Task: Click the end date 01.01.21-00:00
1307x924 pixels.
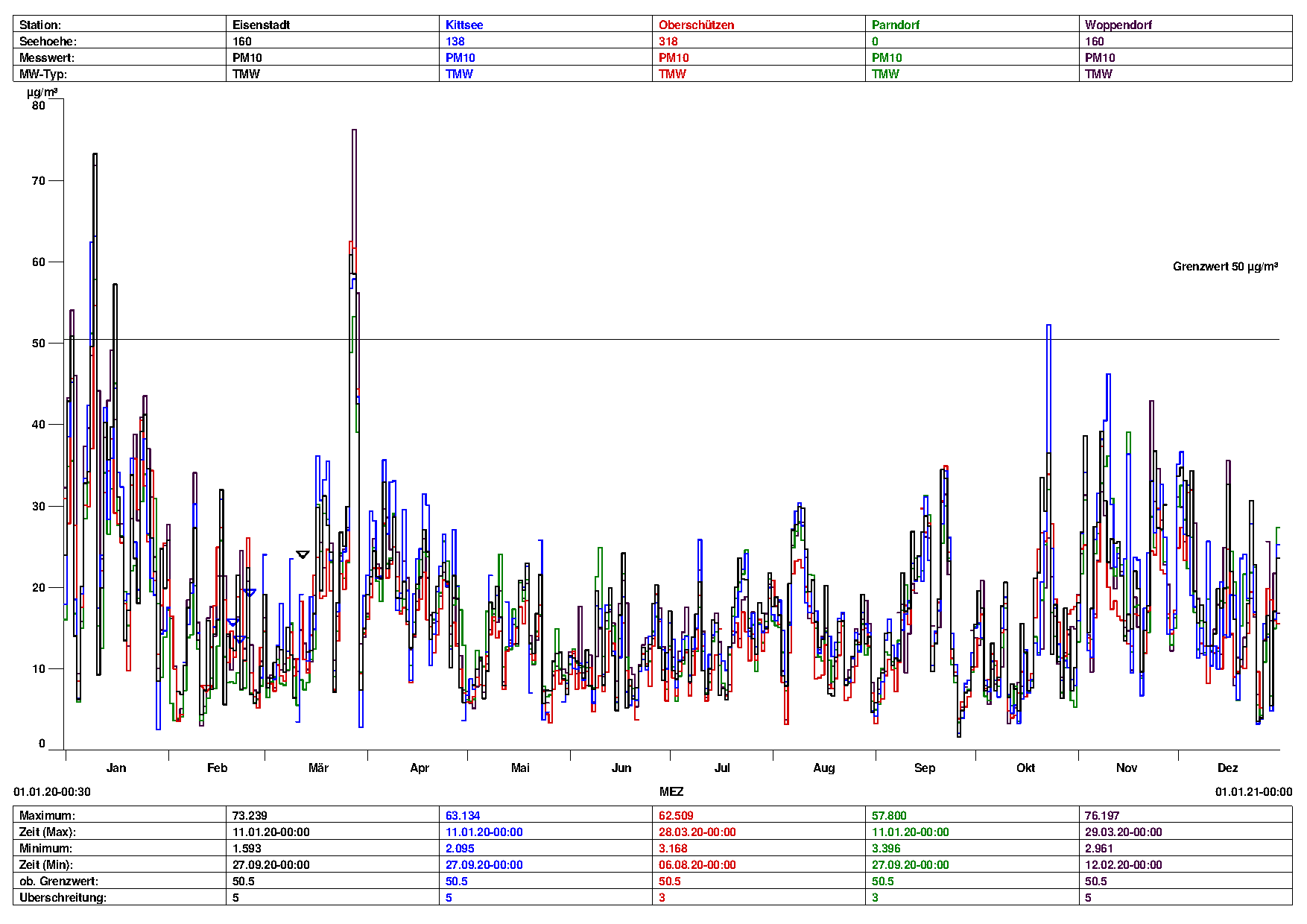Action: [x=1253, y=791]
